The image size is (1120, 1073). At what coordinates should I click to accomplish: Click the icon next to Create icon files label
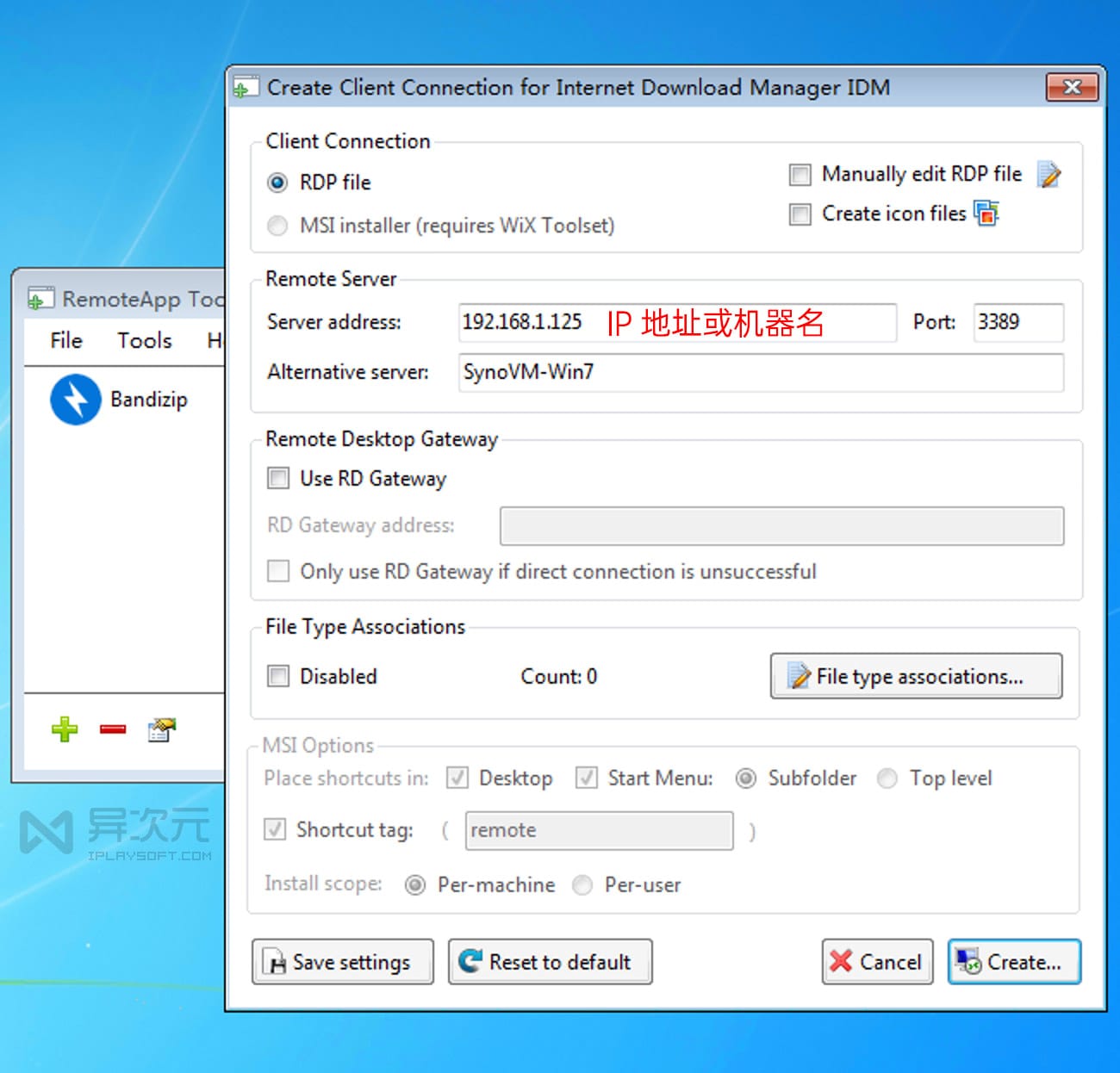tap(986, 214)
